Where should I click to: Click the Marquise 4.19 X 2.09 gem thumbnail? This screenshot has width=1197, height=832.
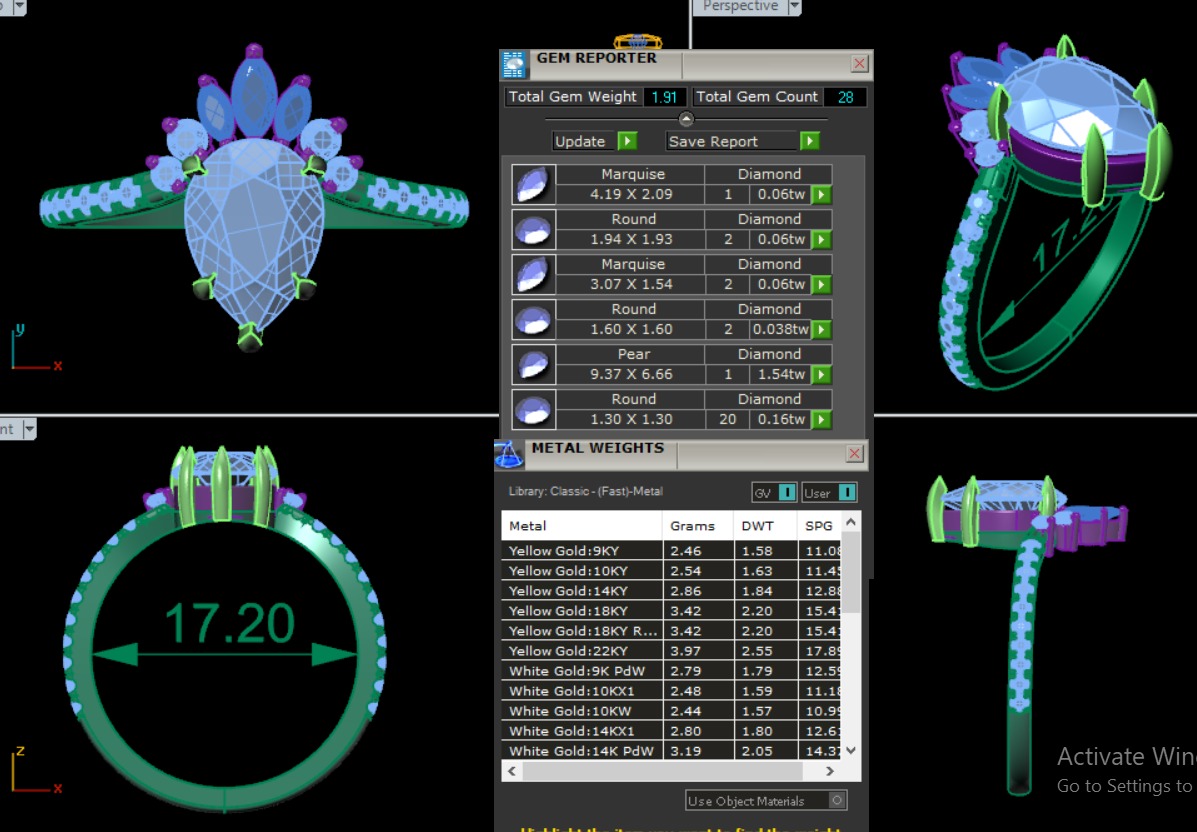tap(533, 185)
